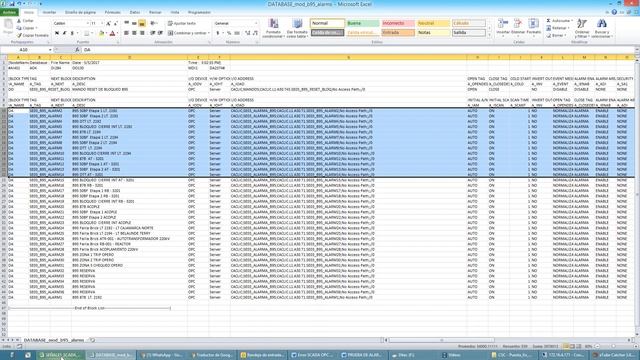Apply the Entrada orange cell style

(x=398, y=33)
